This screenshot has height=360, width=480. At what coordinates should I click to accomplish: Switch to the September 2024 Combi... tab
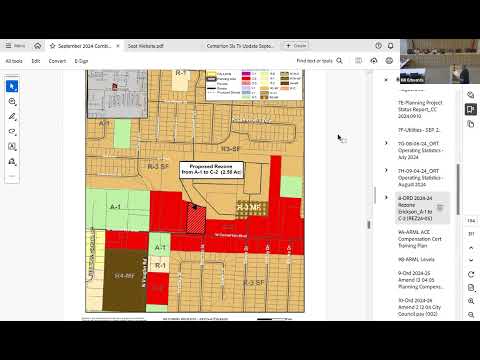(x=84, y=46)
